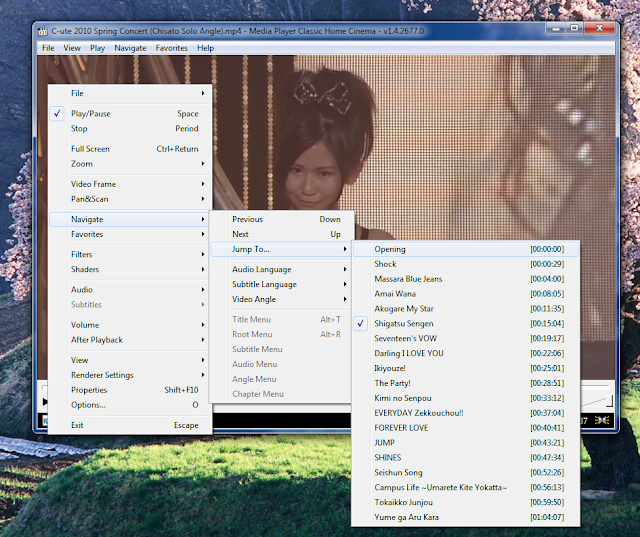Open the View menu in menu bar
640x537 pixels.
[72, 48]
